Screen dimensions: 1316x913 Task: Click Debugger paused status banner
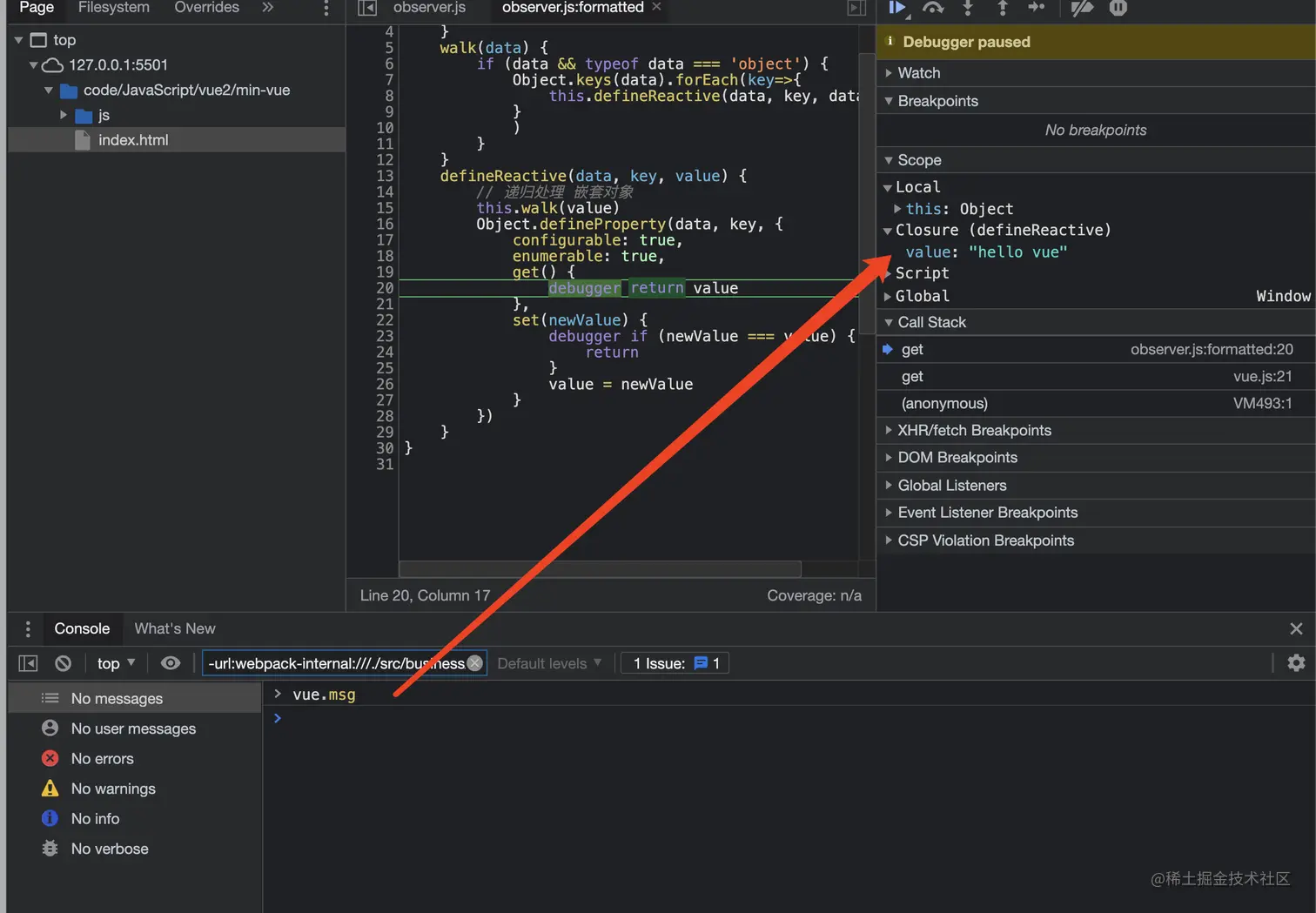pos(1096,42)
